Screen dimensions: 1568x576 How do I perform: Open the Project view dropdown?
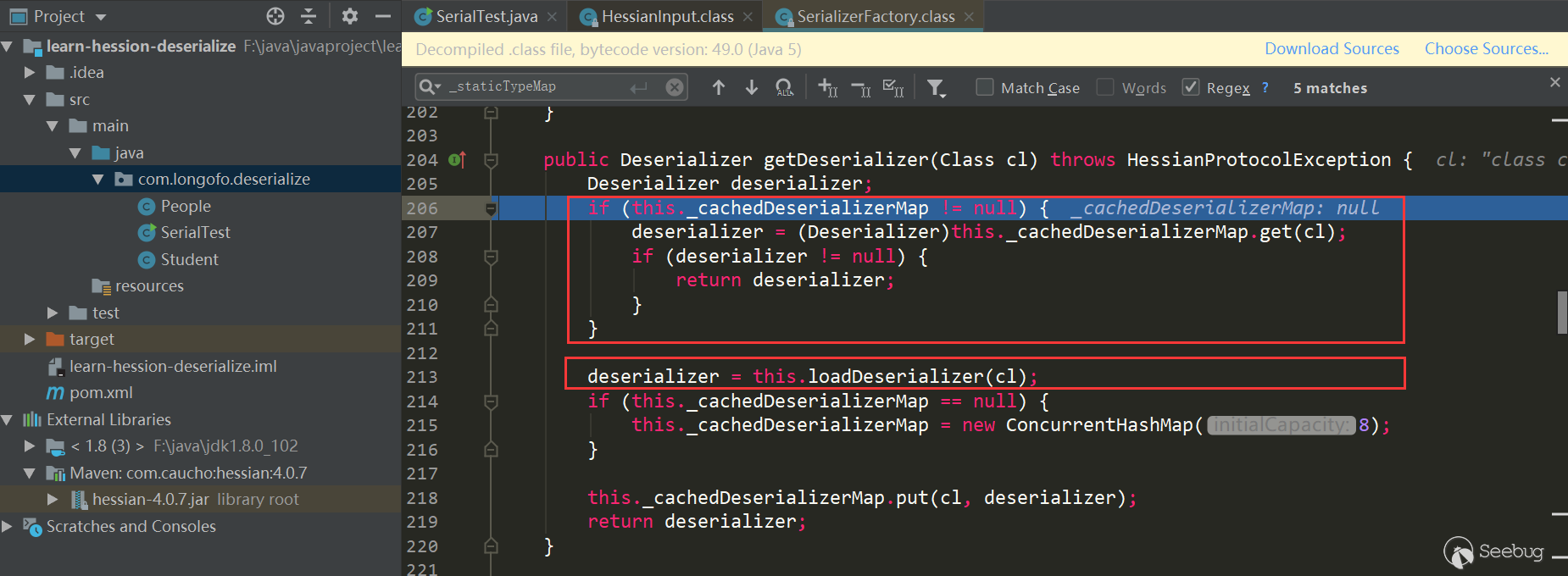[101, 17]
